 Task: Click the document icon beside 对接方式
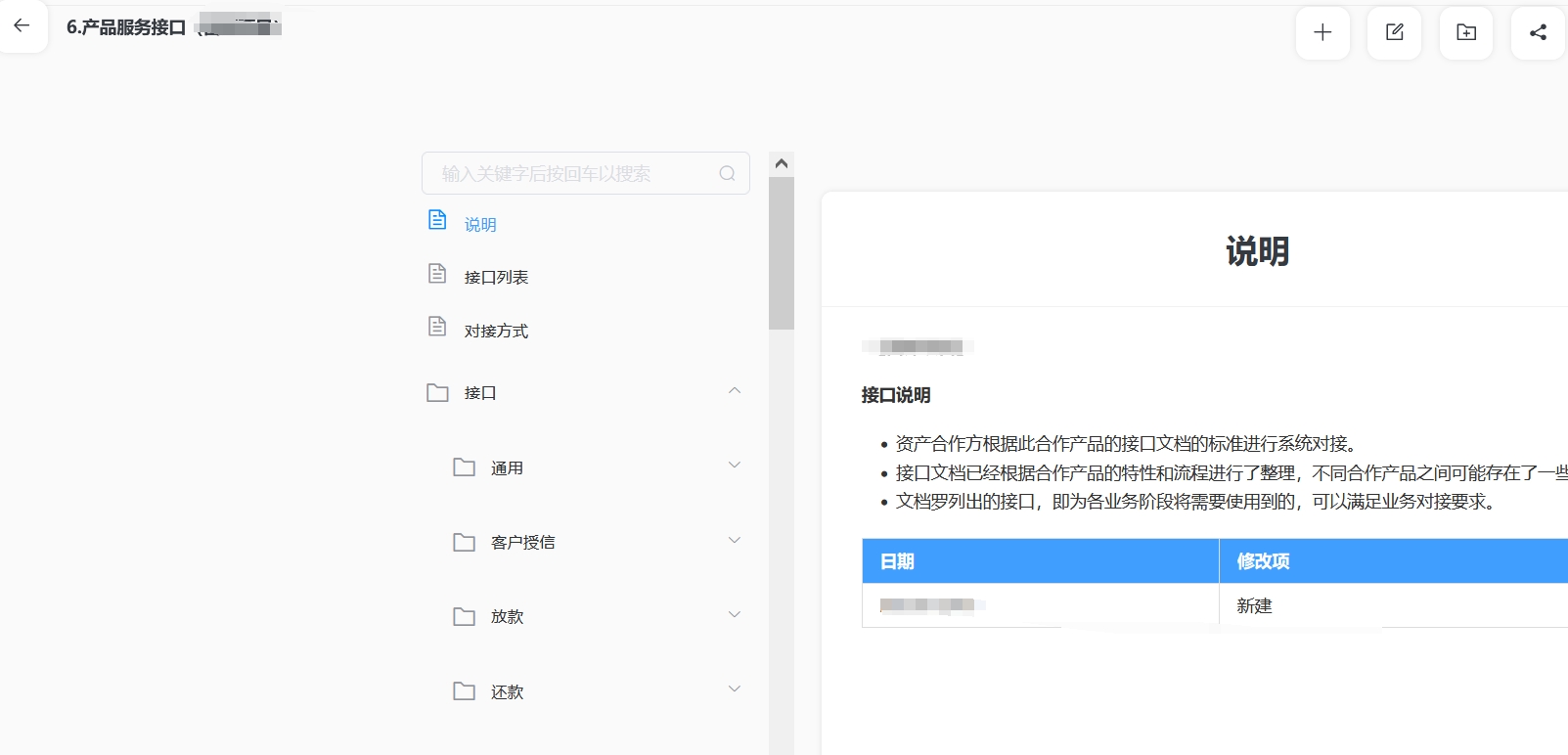(437, 327)
